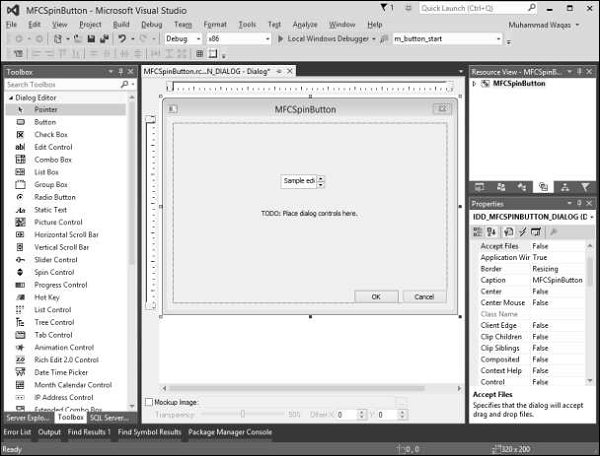Select the Pointer tool in Toolbox
Viewport: 600px width, 456px height.
click(66, 109)
